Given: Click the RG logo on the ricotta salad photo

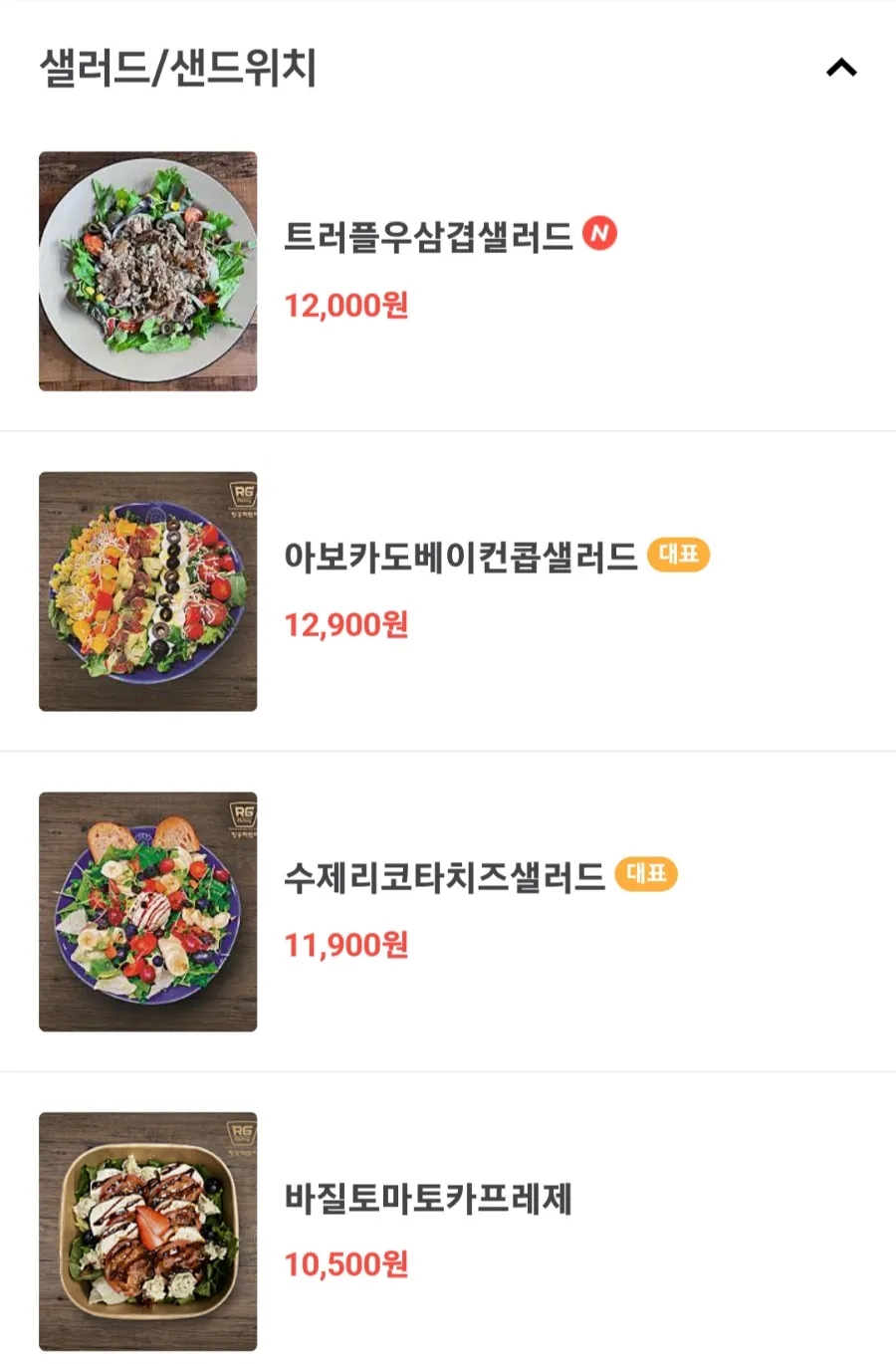Looking at the screenshot, I should coord(242,815).
